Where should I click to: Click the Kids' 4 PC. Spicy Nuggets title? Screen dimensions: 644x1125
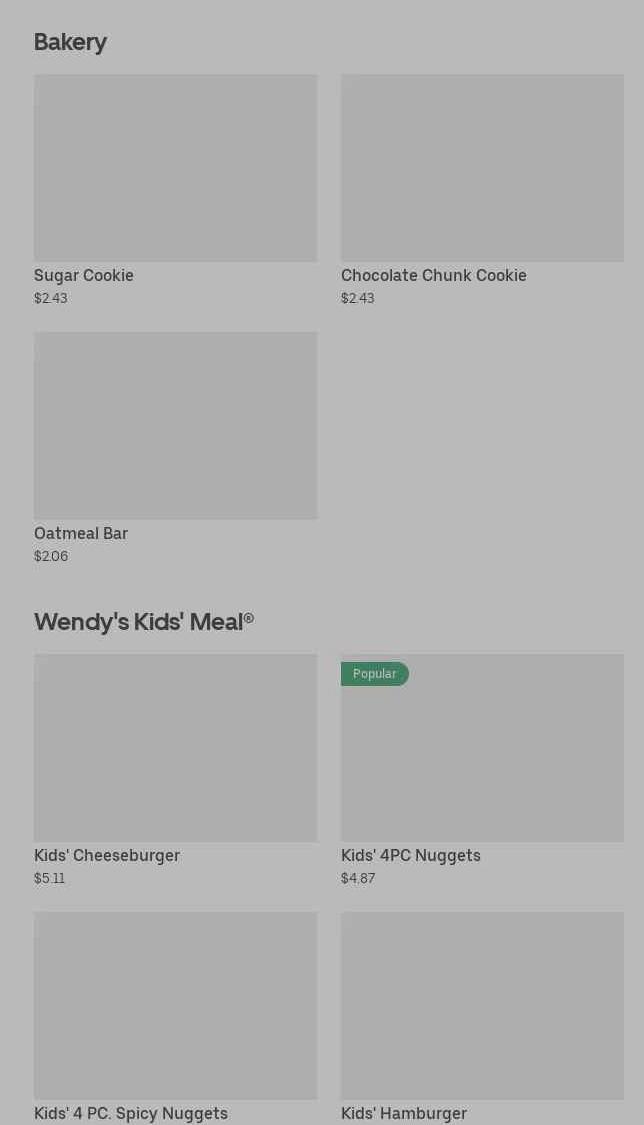pyautogui.click(x=131, y=1113)
